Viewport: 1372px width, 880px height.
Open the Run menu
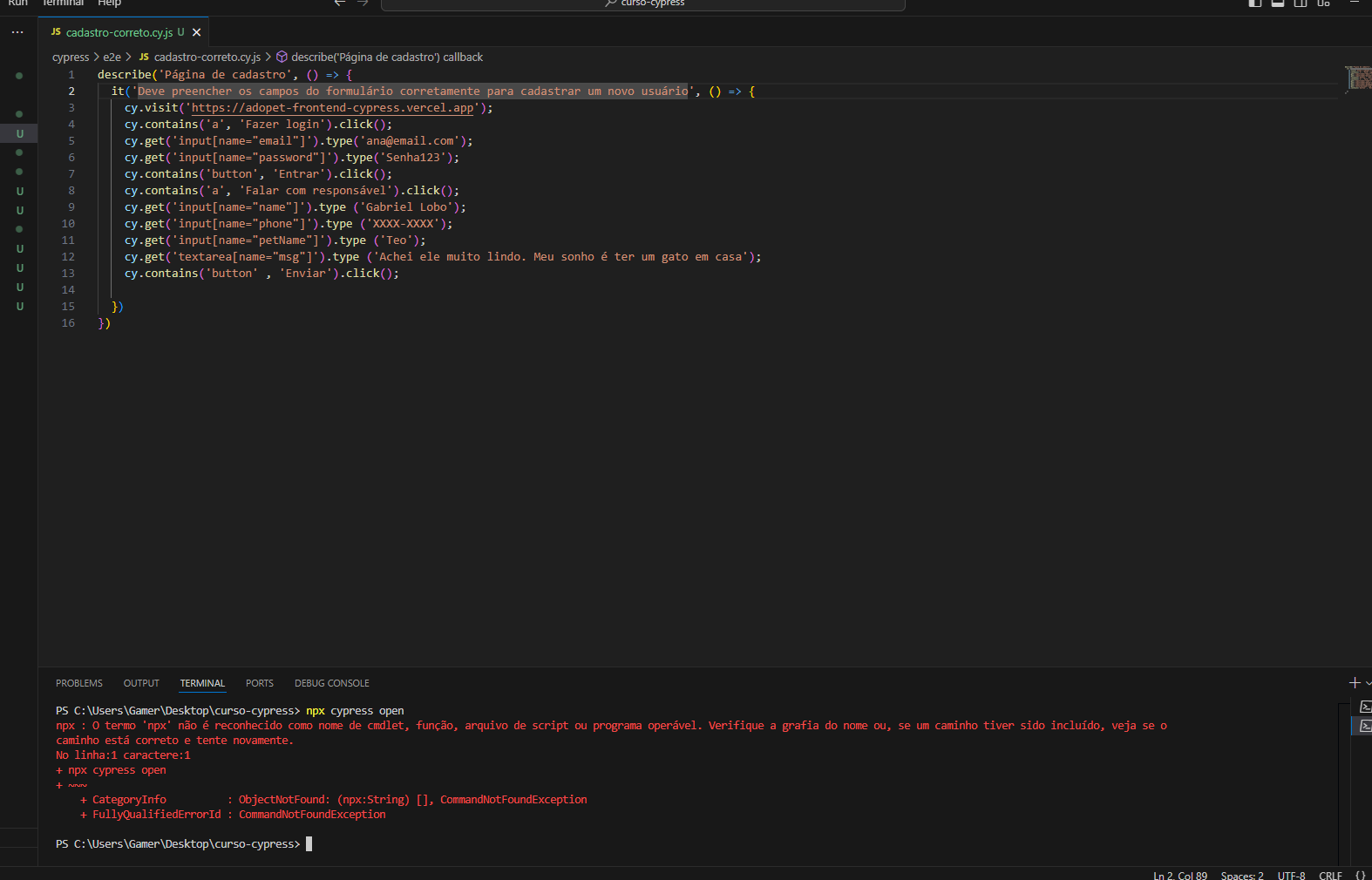pos(17,3)
